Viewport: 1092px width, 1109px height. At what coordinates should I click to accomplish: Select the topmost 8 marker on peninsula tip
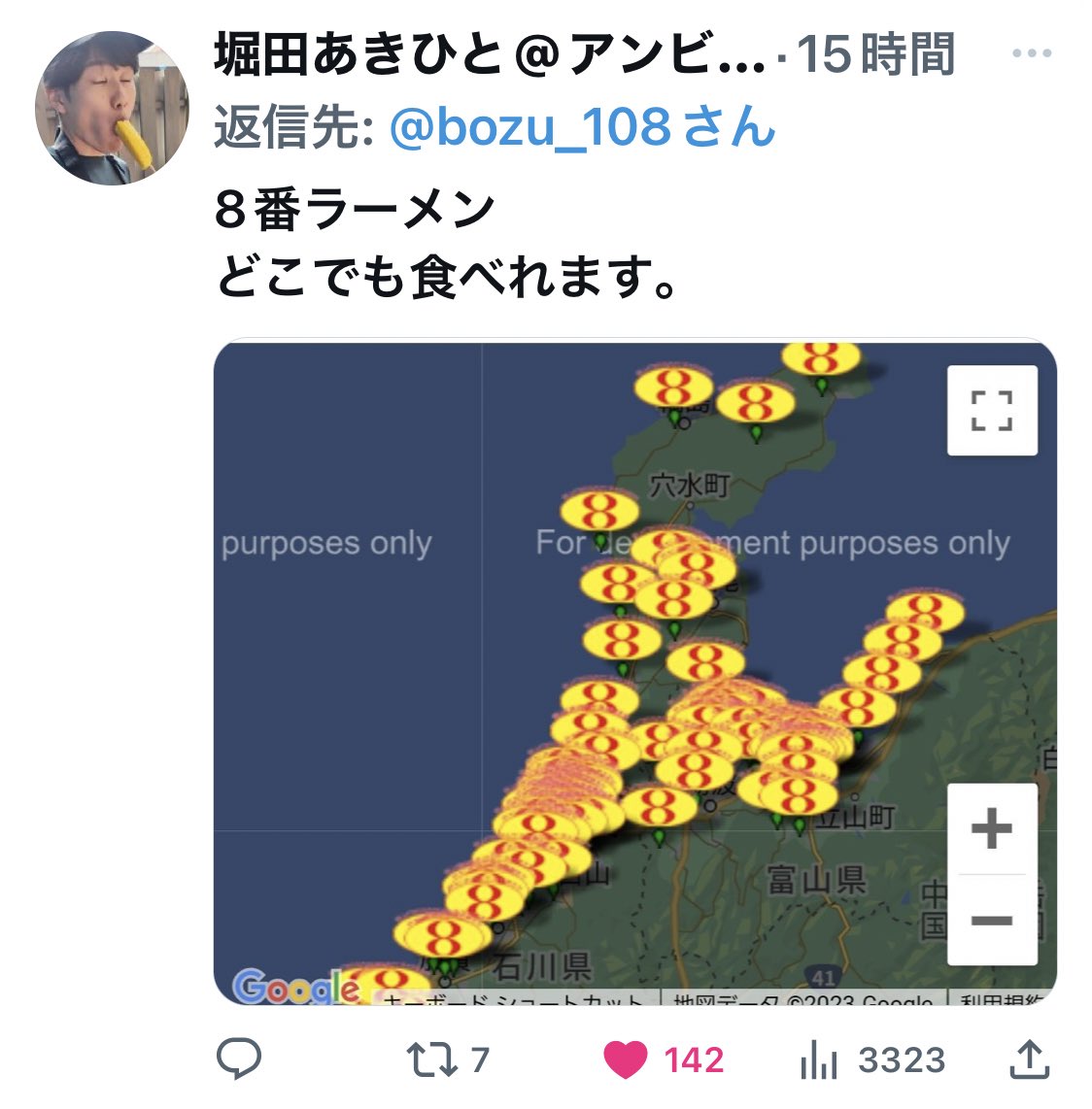click(x=821, y=357)
